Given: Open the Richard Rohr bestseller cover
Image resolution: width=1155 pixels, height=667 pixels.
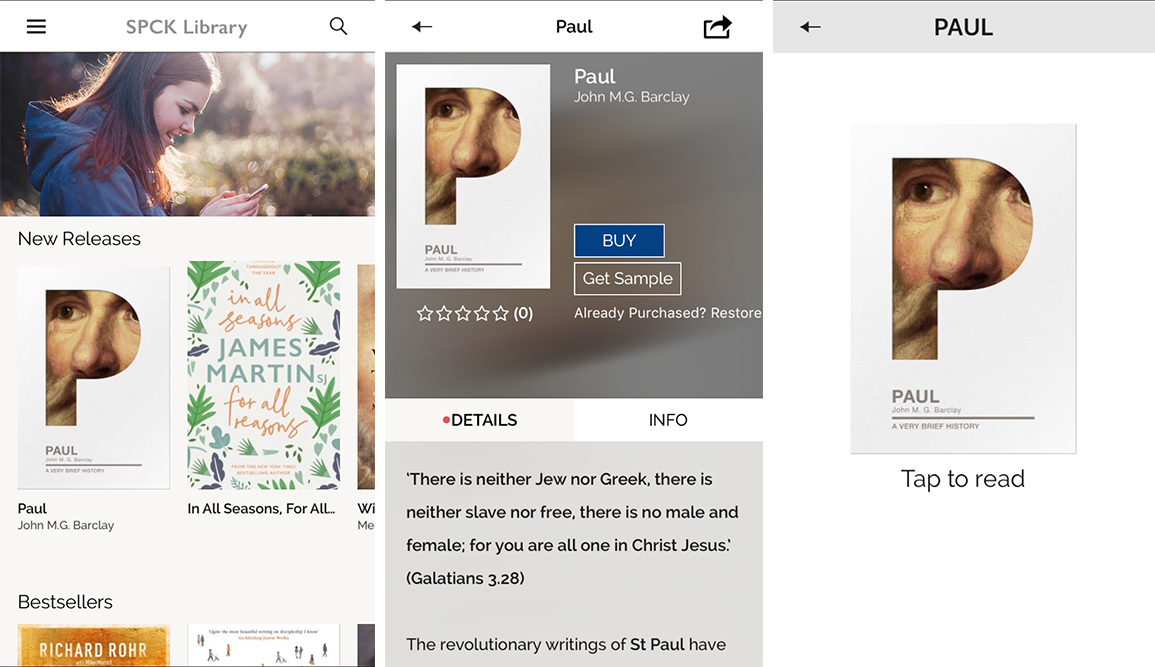Looking at the screenshot, I should tap(93, 645).
